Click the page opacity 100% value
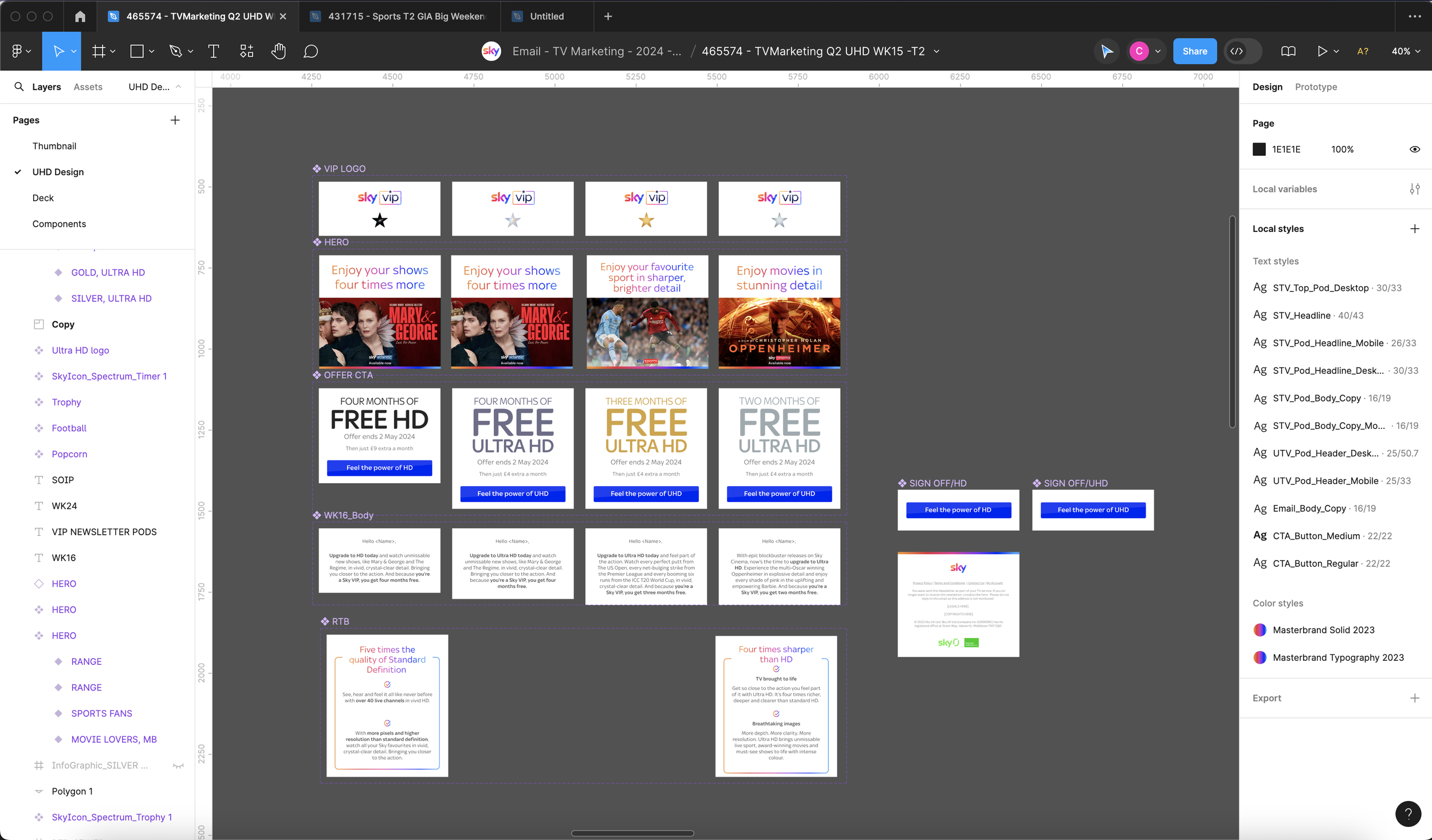 [1342, 149]
